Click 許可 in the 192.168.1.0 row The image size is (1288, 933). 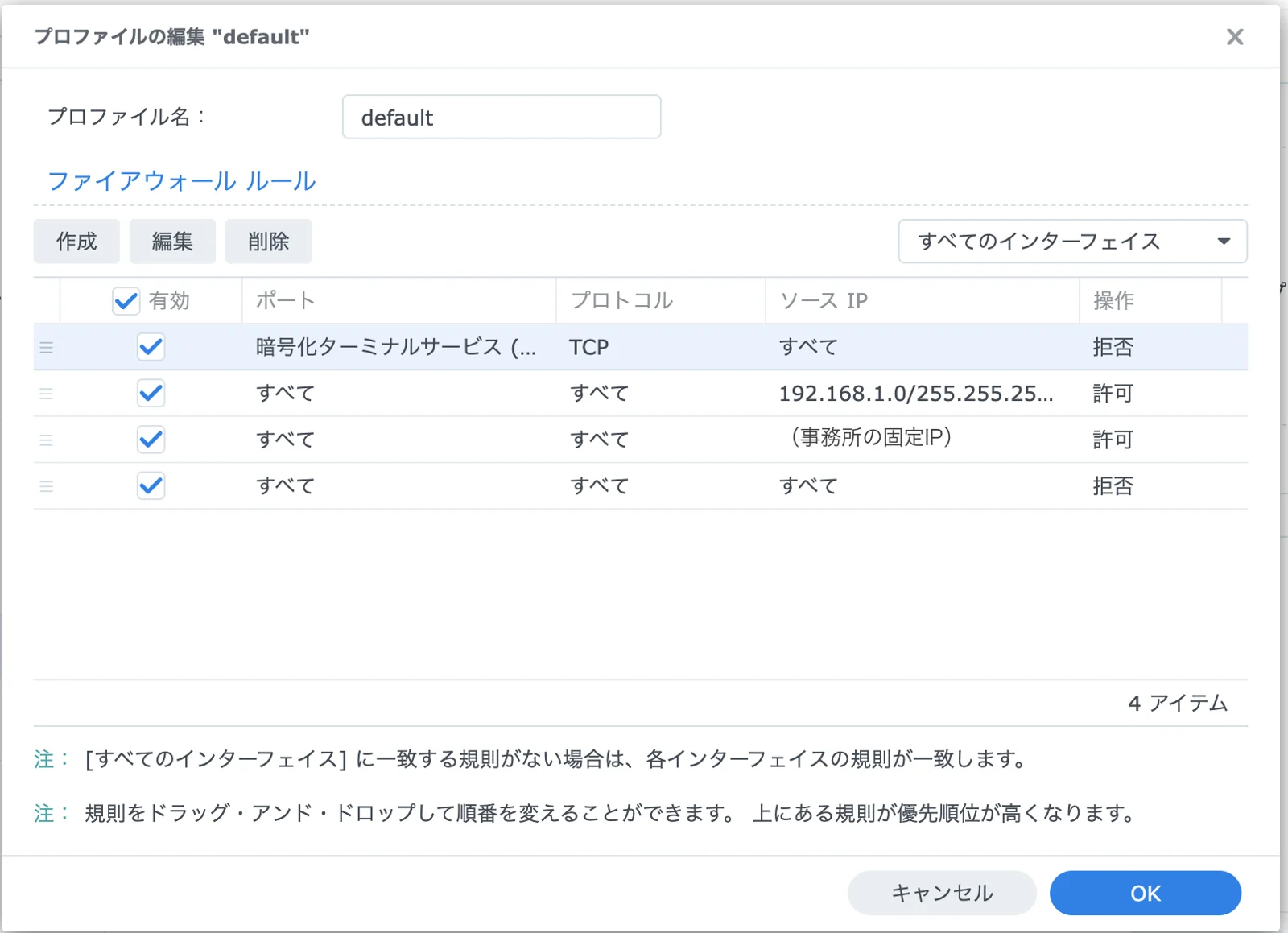(1113, 394)
